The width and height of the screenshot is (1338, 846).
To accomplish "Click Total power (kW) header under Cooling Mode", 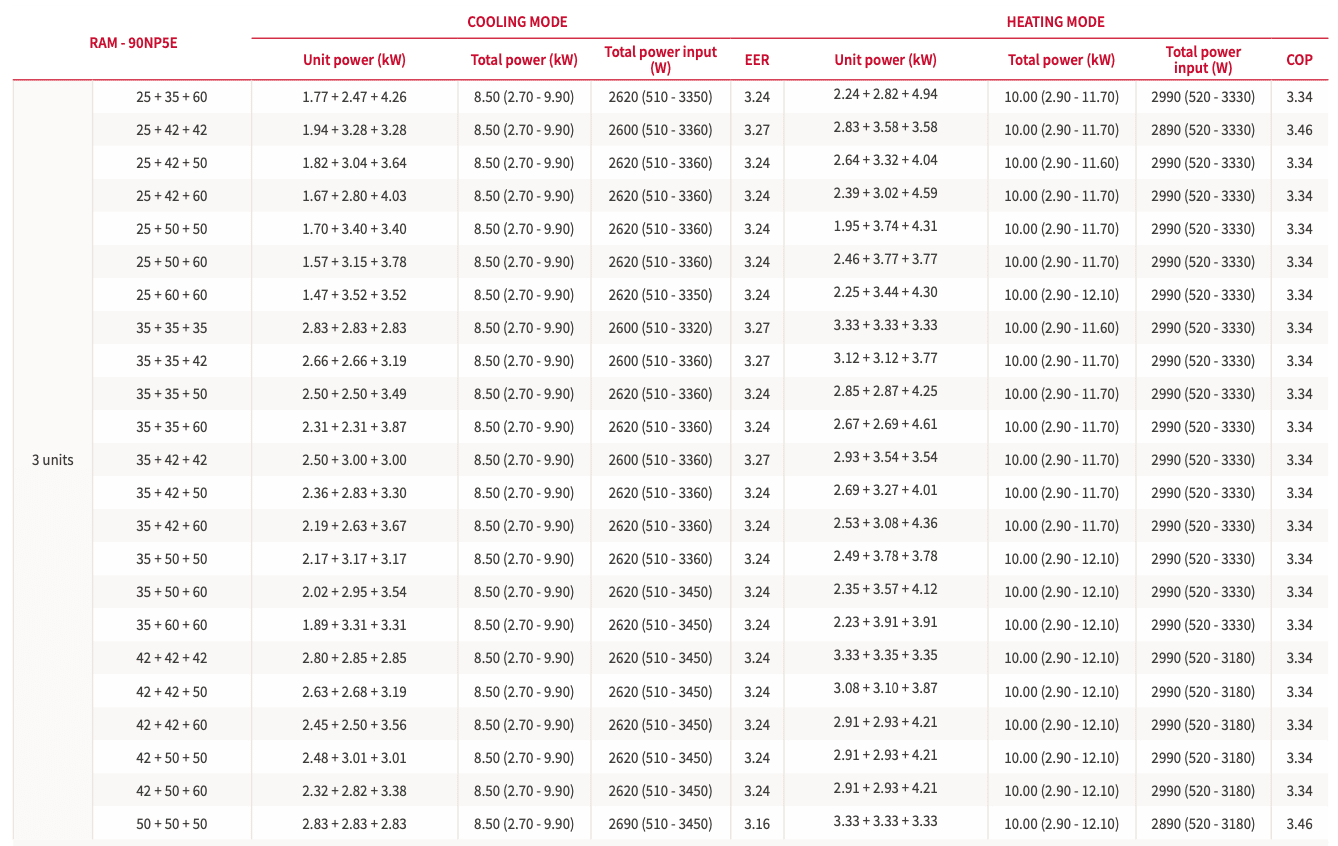I will click(x=524, y=60).
